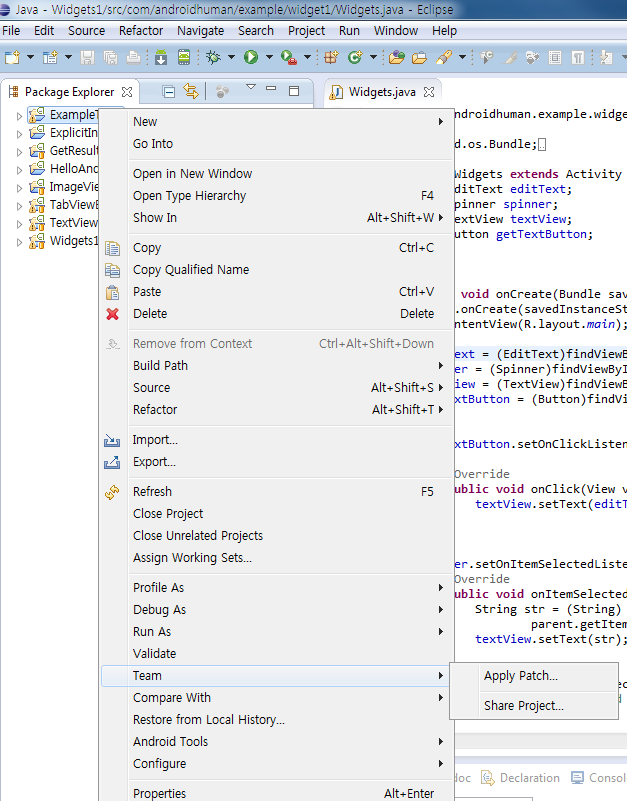
Task: Open the Navigate menu
Action: click(200, 31)
